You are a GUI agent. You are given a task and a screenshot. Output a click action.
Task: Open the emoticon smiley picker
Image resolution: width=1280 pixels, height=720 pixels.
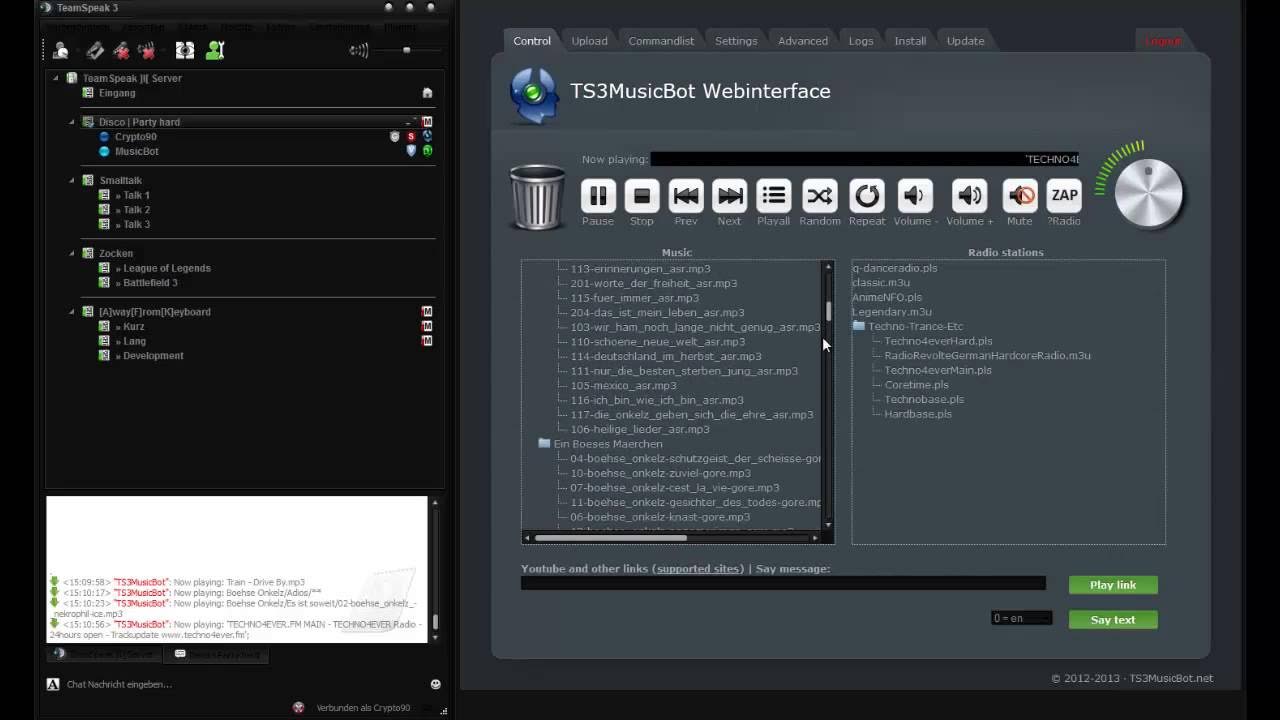(x=436, y=684)
